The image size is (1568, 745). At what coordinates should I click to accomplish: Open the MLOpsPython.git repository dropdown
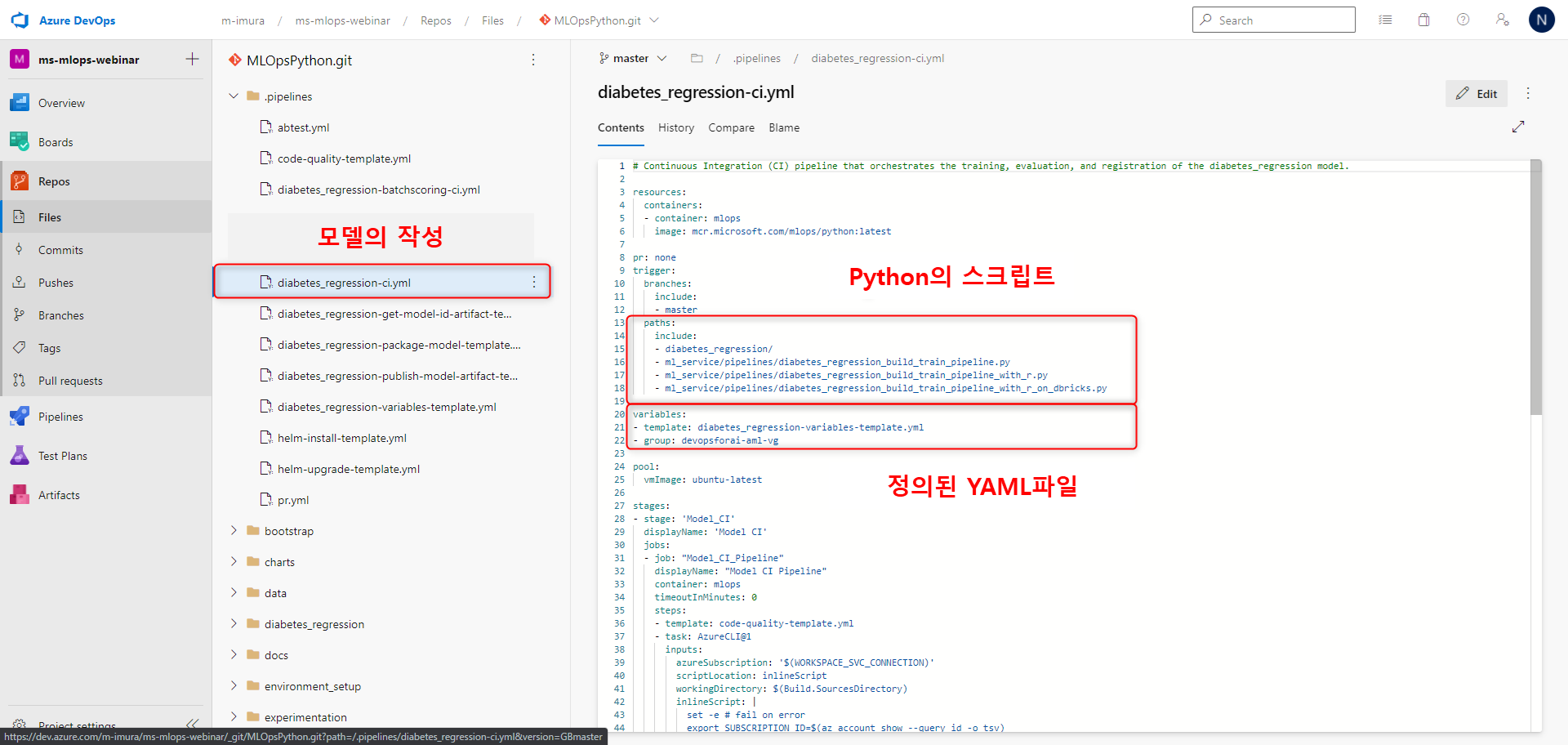pyautogui.click(x=599, y=20)
